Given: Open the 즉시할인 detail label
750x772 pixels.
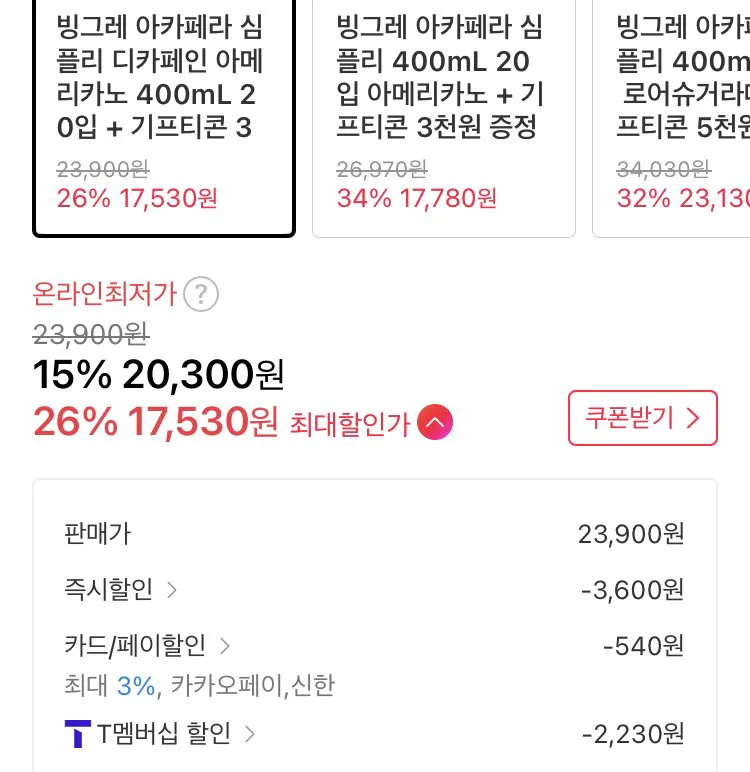Looking at the screenshot, I should pyautogui.click(x=108, y=590).
